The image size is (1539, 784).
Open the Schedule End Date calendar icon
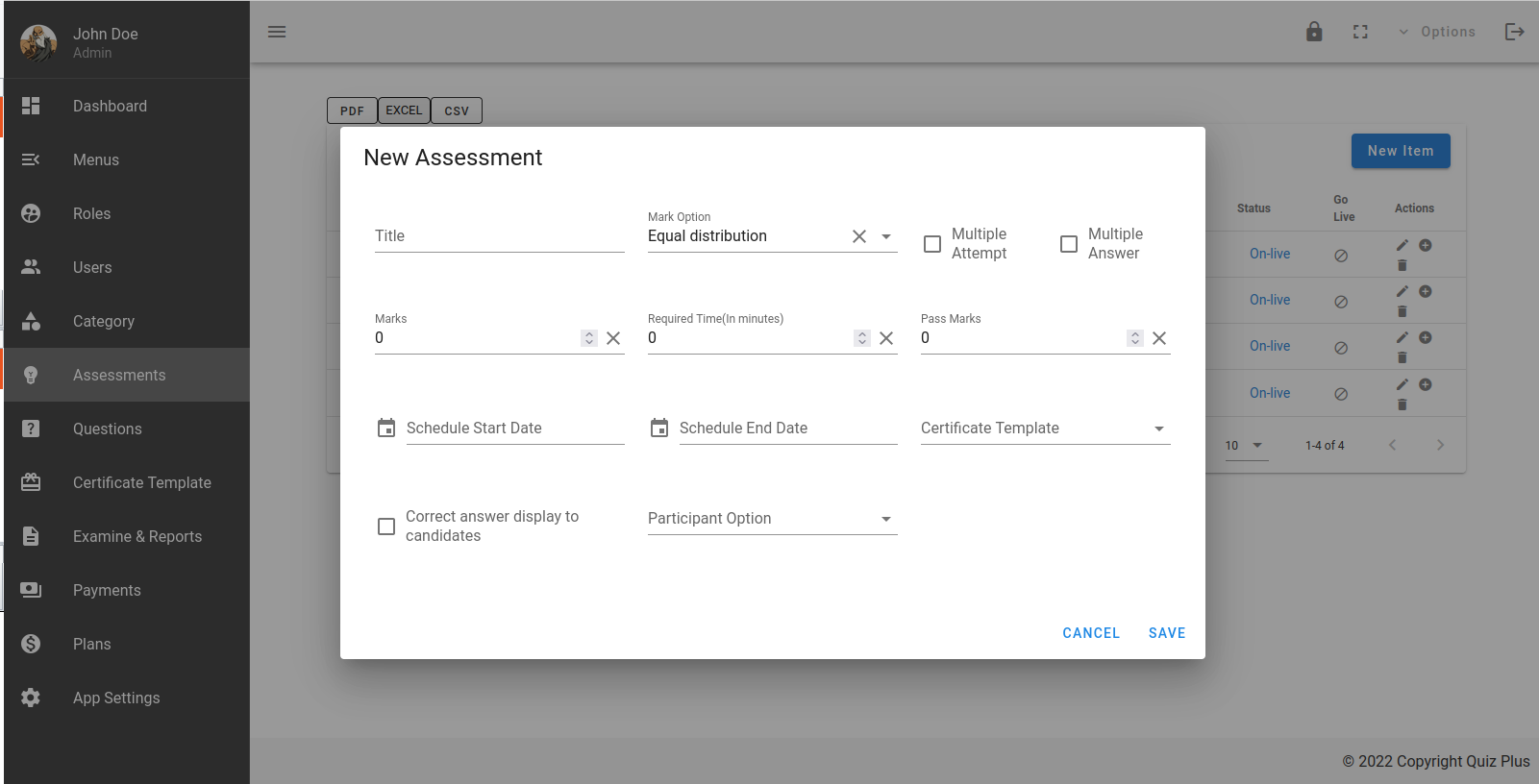(x=659, y=428)
